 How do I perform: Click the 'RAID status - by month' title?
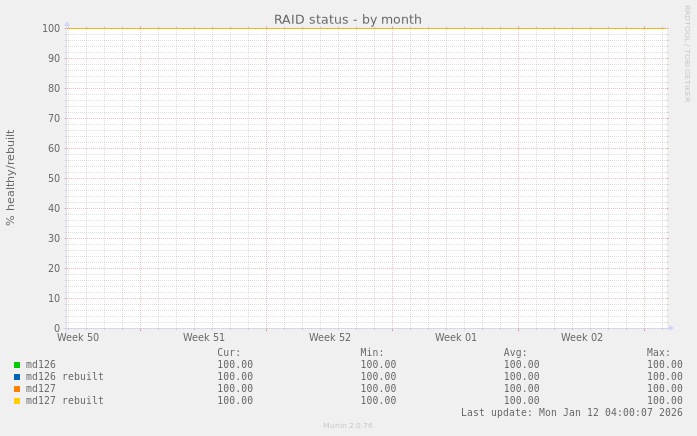(x=348, y=20)
